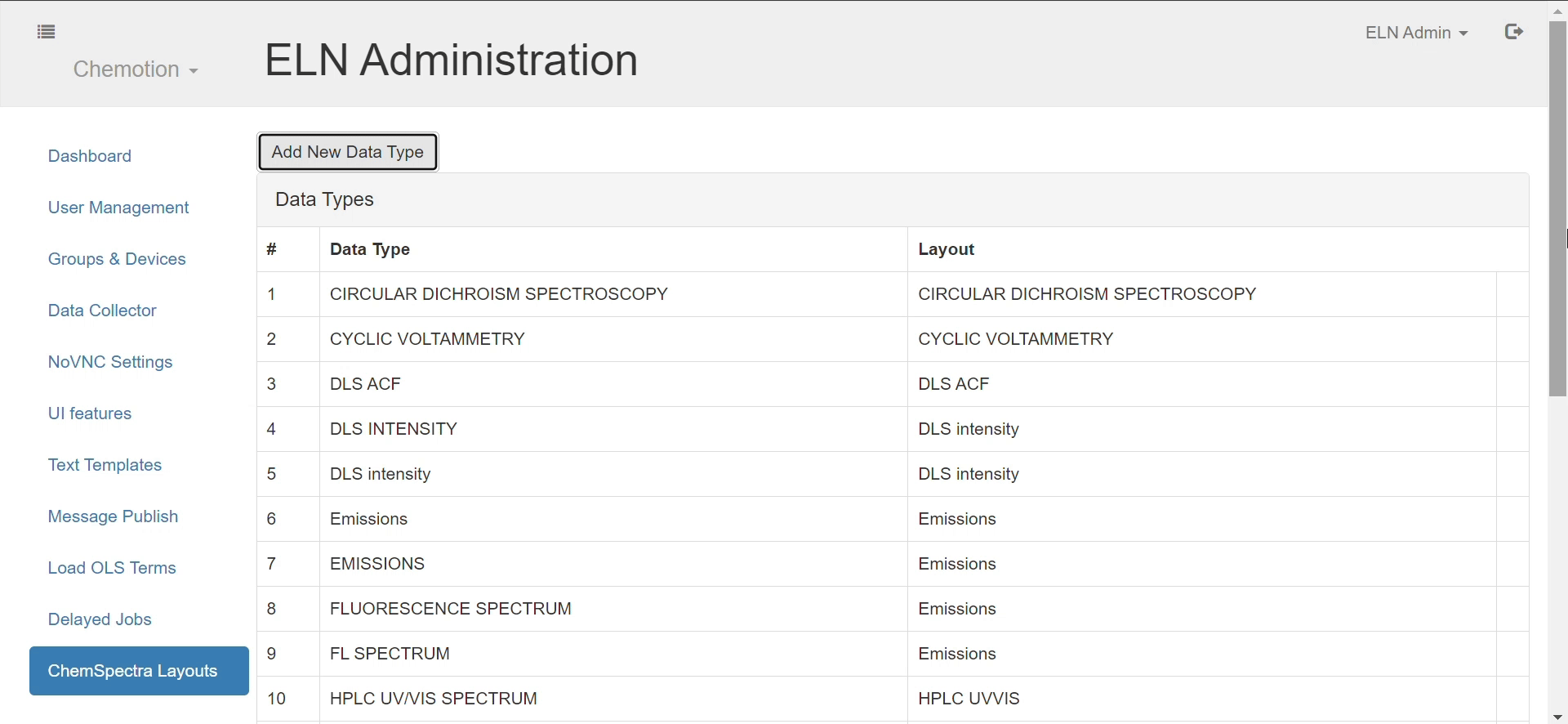Open the ELN Admin user dropdown

(x=1416, y=33)
